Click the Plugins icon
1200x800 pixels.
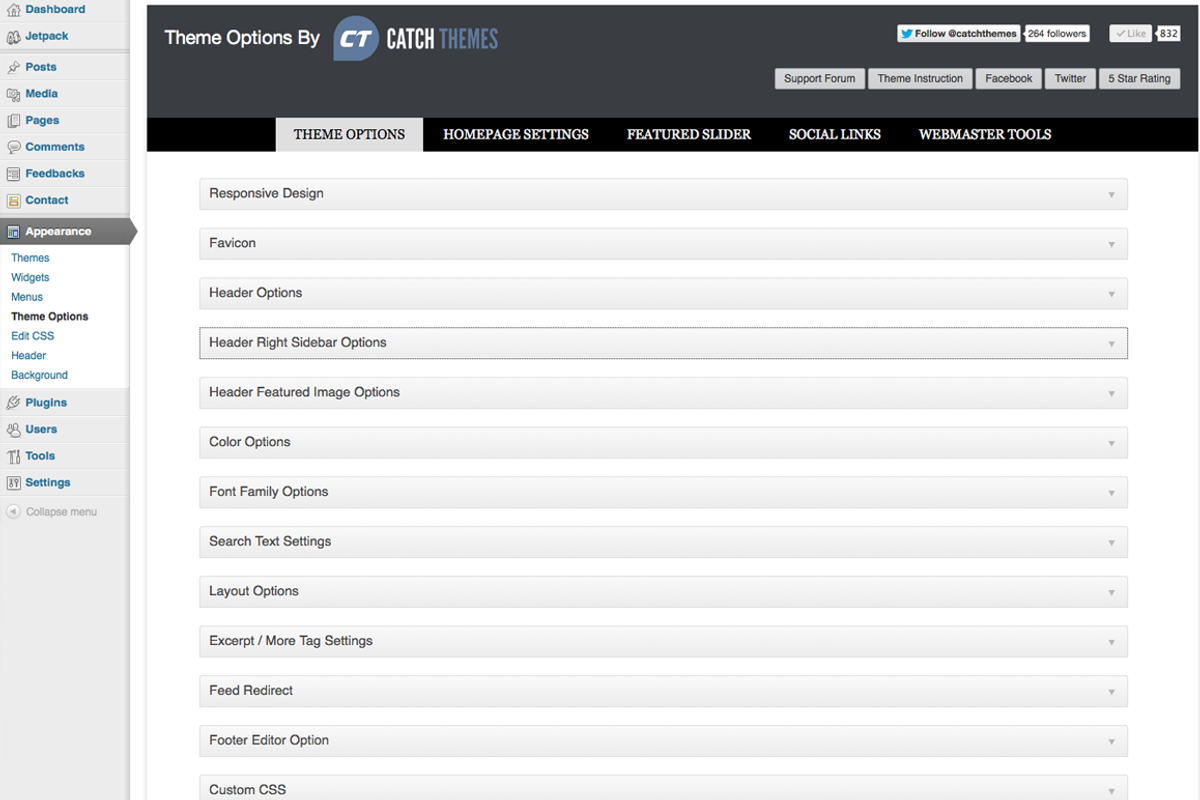pos(14,402)
